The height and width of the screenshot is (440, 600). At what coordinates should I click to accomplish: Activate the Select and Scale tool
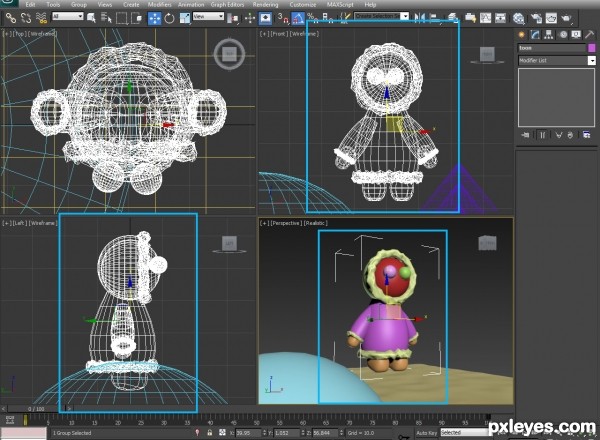tap(184, 18)
